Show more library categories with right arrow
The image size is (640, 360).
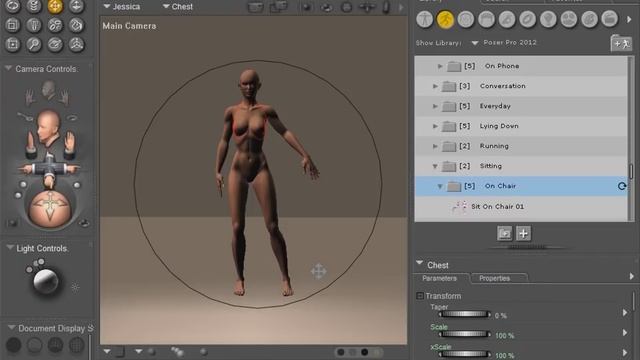(629, 19)
